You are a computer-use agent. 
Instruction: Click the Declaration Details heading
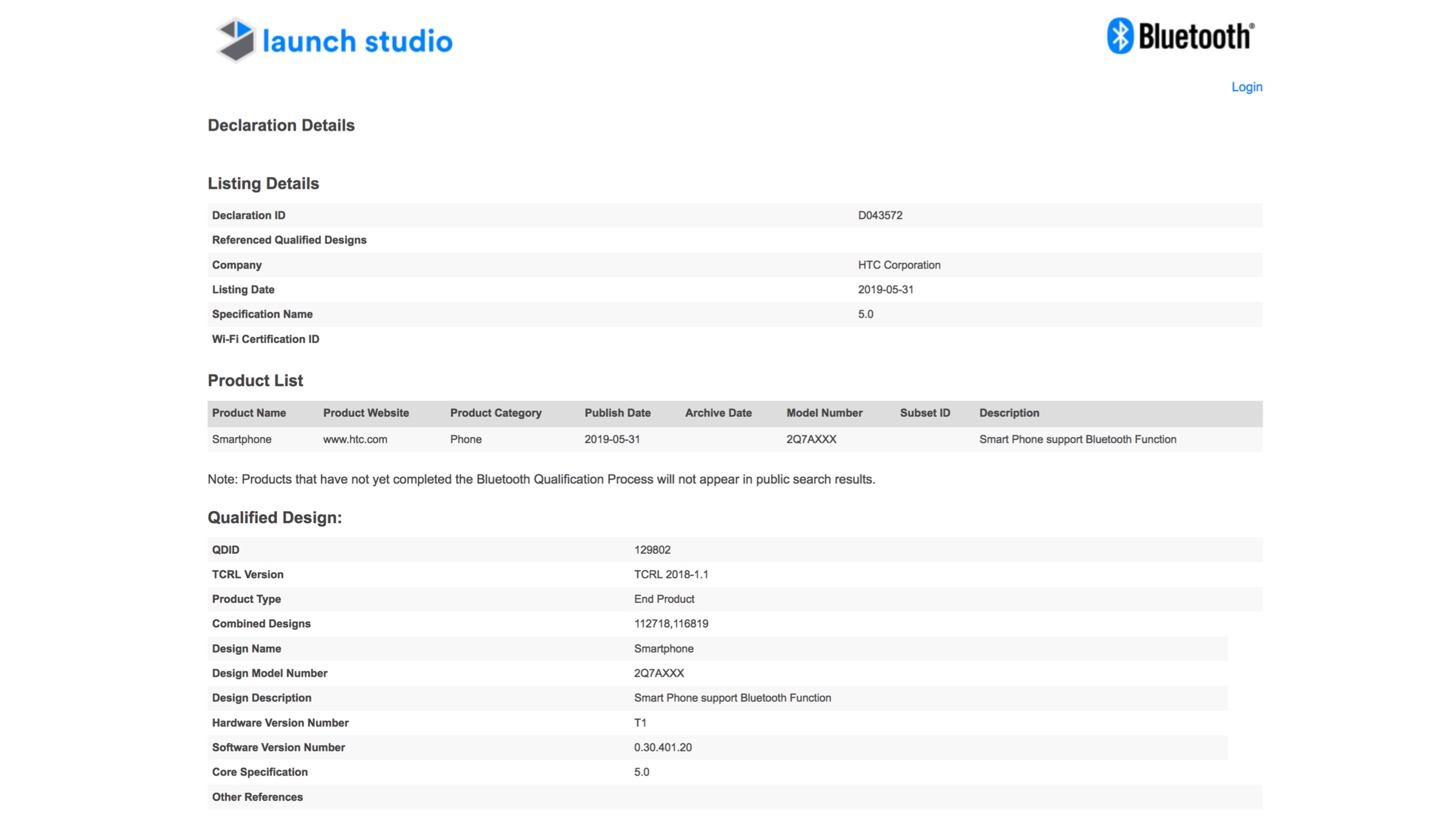[281, 125]
